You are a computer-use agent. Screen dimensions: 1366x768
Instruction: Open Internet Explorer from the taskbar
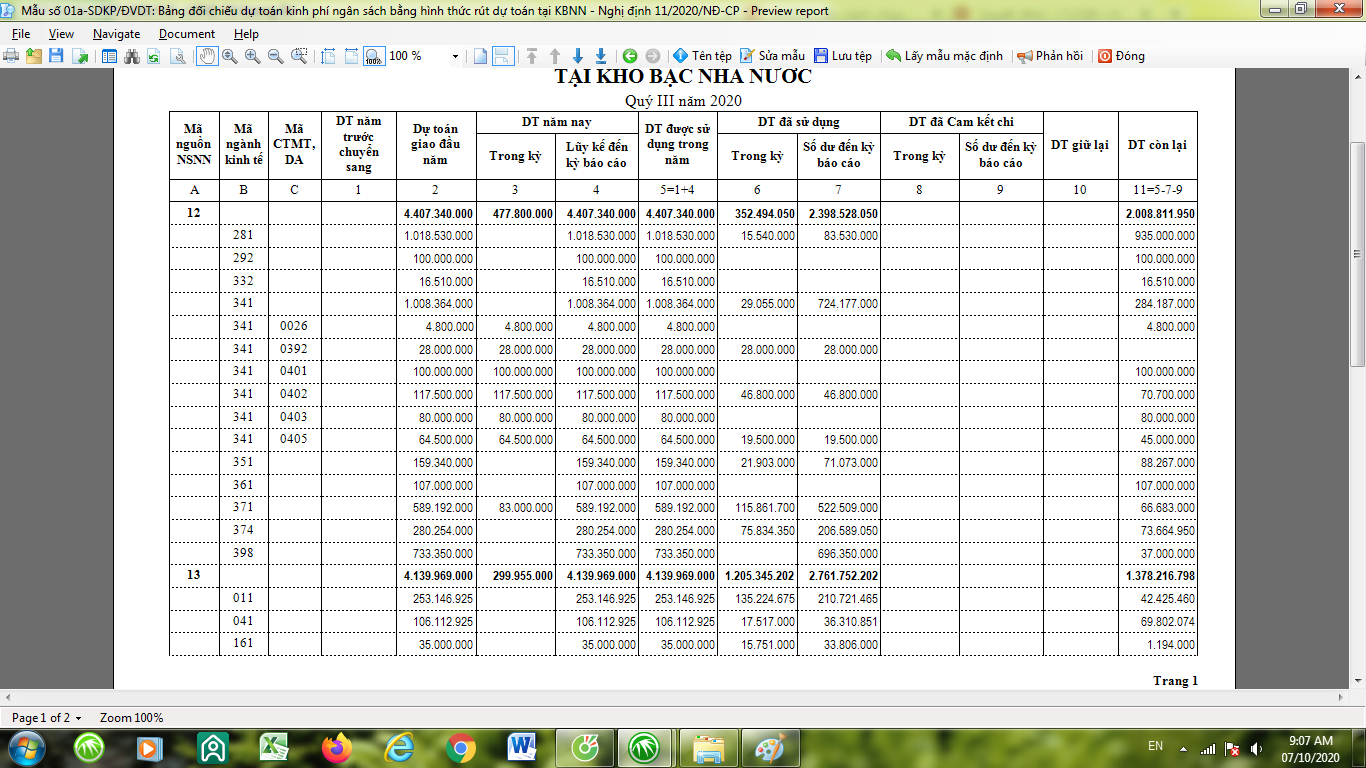[x=399, y=747]
